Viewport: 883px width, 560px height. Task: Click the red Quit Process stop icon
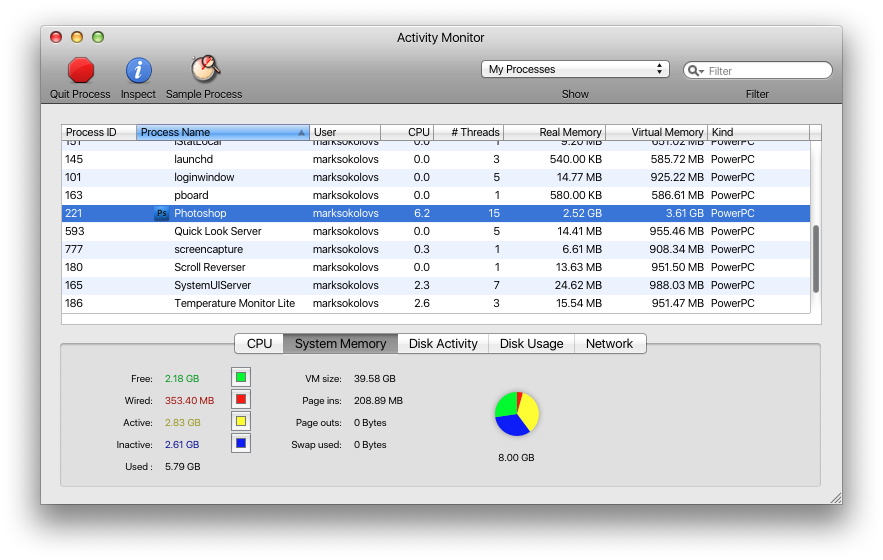[x=81, y=70]
